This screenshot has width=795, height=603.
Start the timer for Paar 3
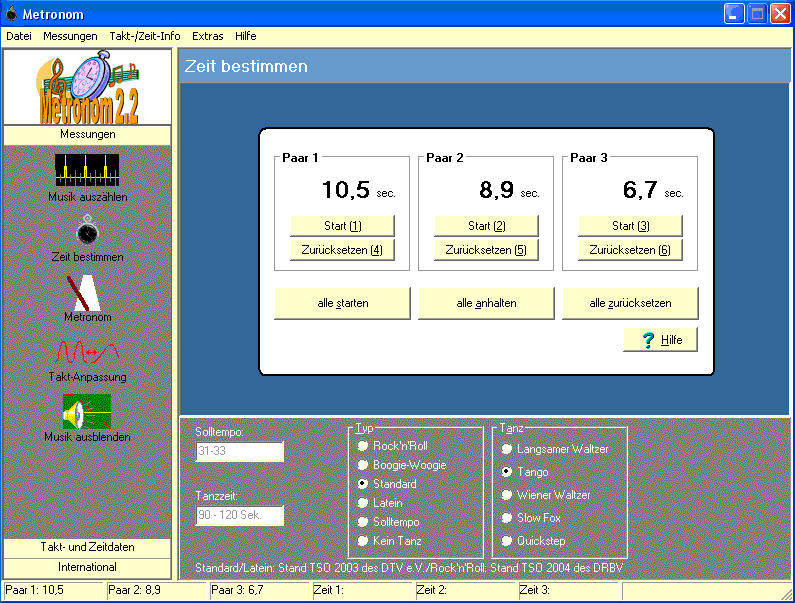[630, 226]
